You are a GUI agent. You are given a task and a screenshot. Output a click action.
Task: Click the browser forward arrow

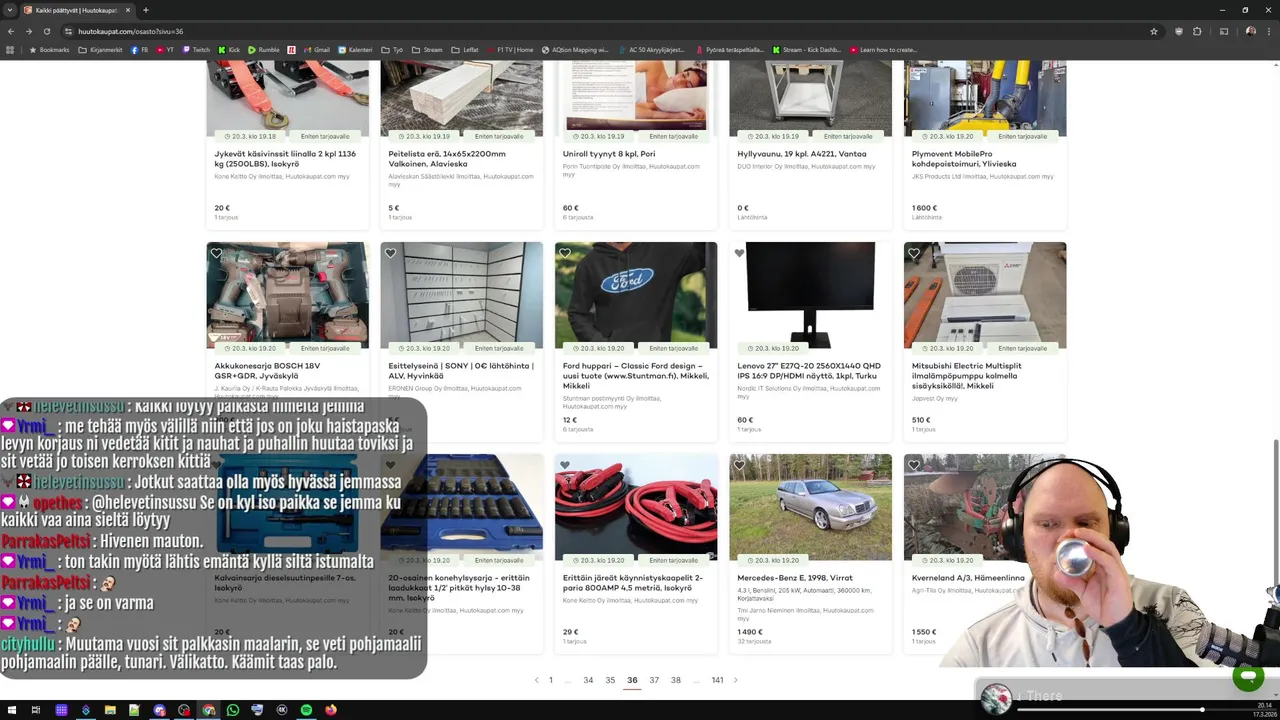click(x=29, y=31)
